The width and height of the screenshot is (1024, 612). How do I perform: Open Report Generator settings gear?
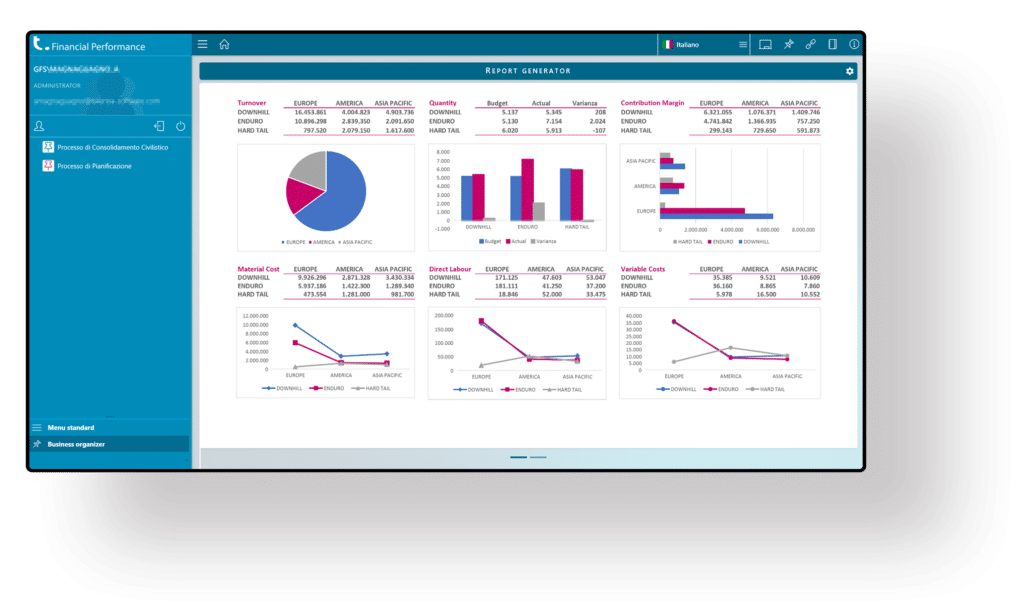pos(850,71)
